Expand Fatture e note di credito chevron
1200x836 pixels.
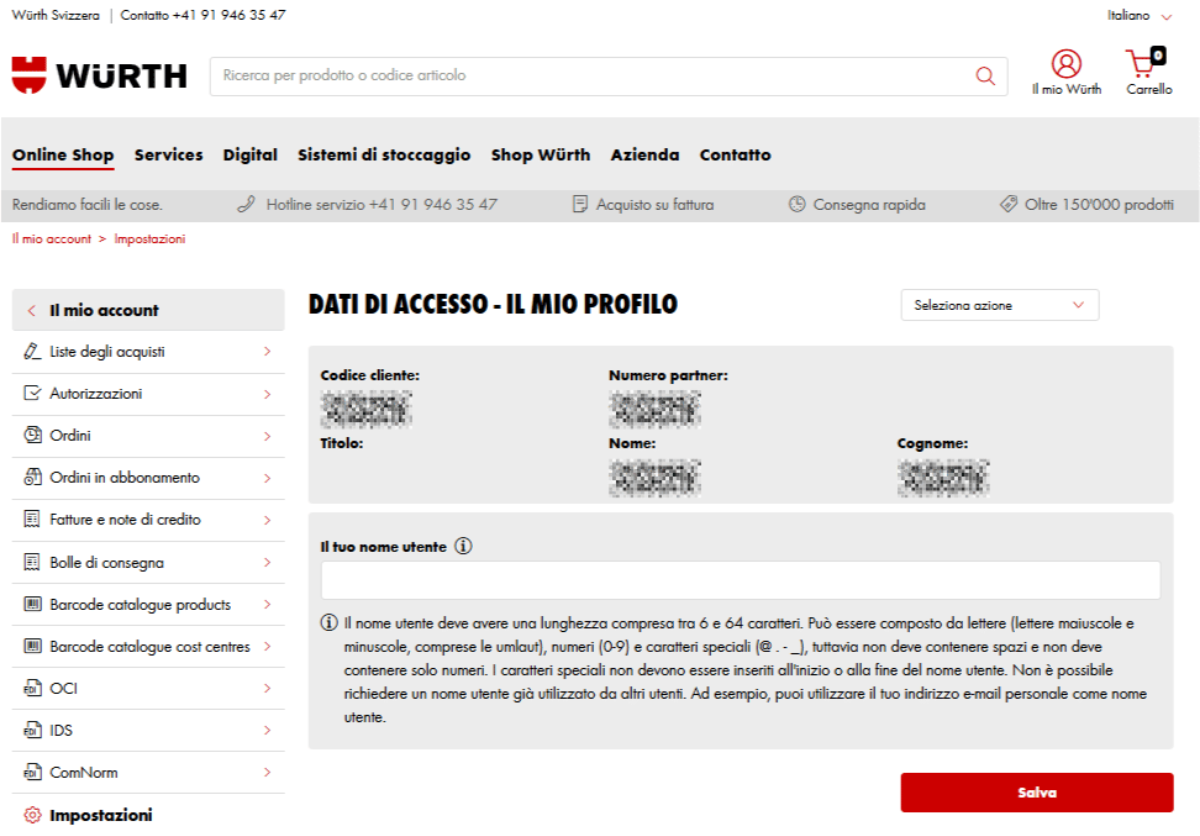pos(267,520)
